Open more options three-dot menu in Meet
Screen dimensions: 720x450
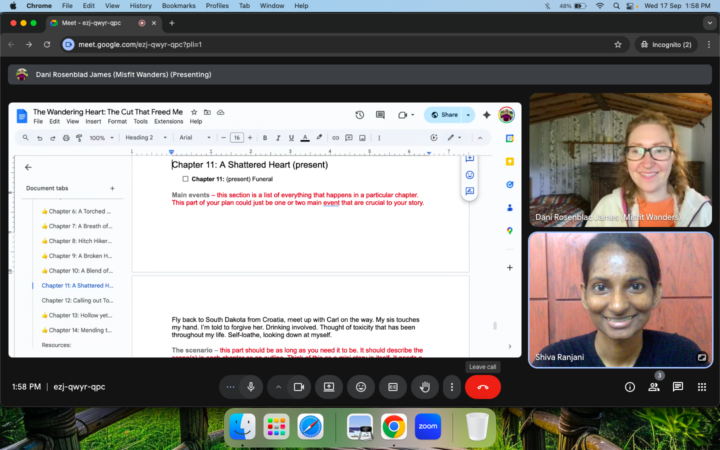(452, 387)
